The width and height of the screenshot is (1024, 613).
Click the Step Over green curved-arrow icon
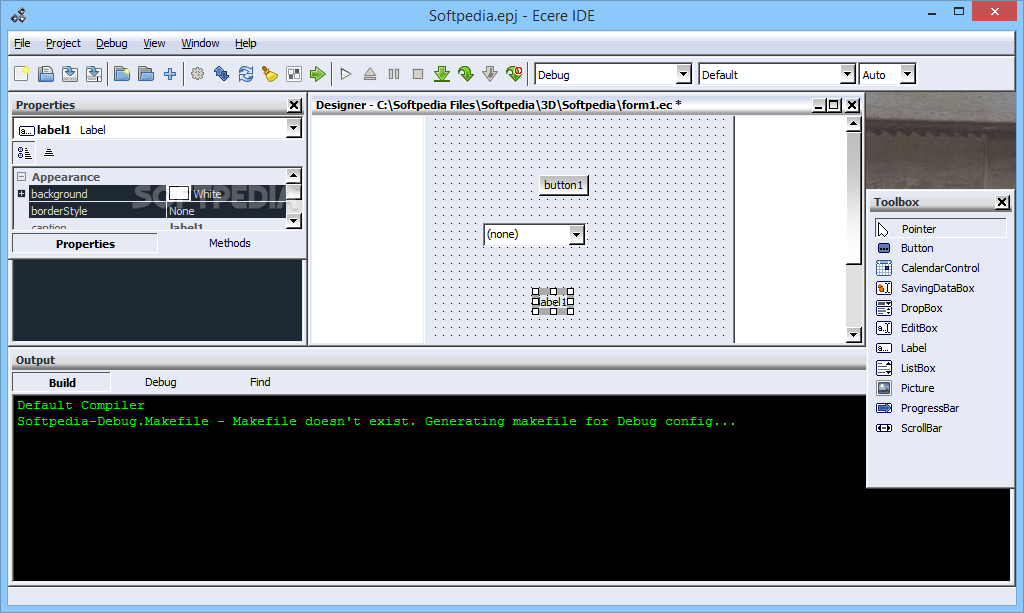(466, 74)
